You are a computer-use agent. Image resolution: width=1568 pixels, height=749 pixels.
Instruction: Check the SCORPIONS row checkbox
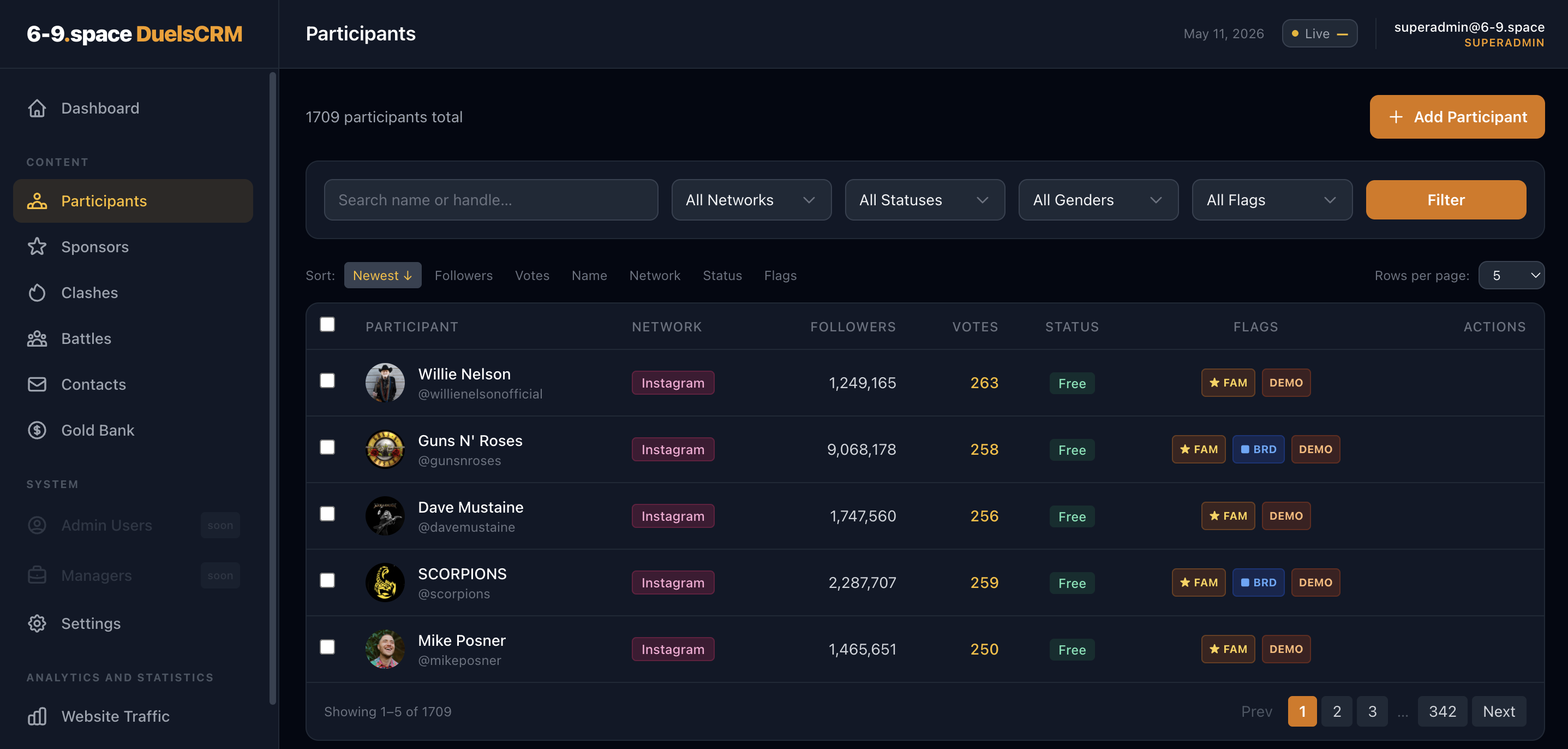[327, 580]
